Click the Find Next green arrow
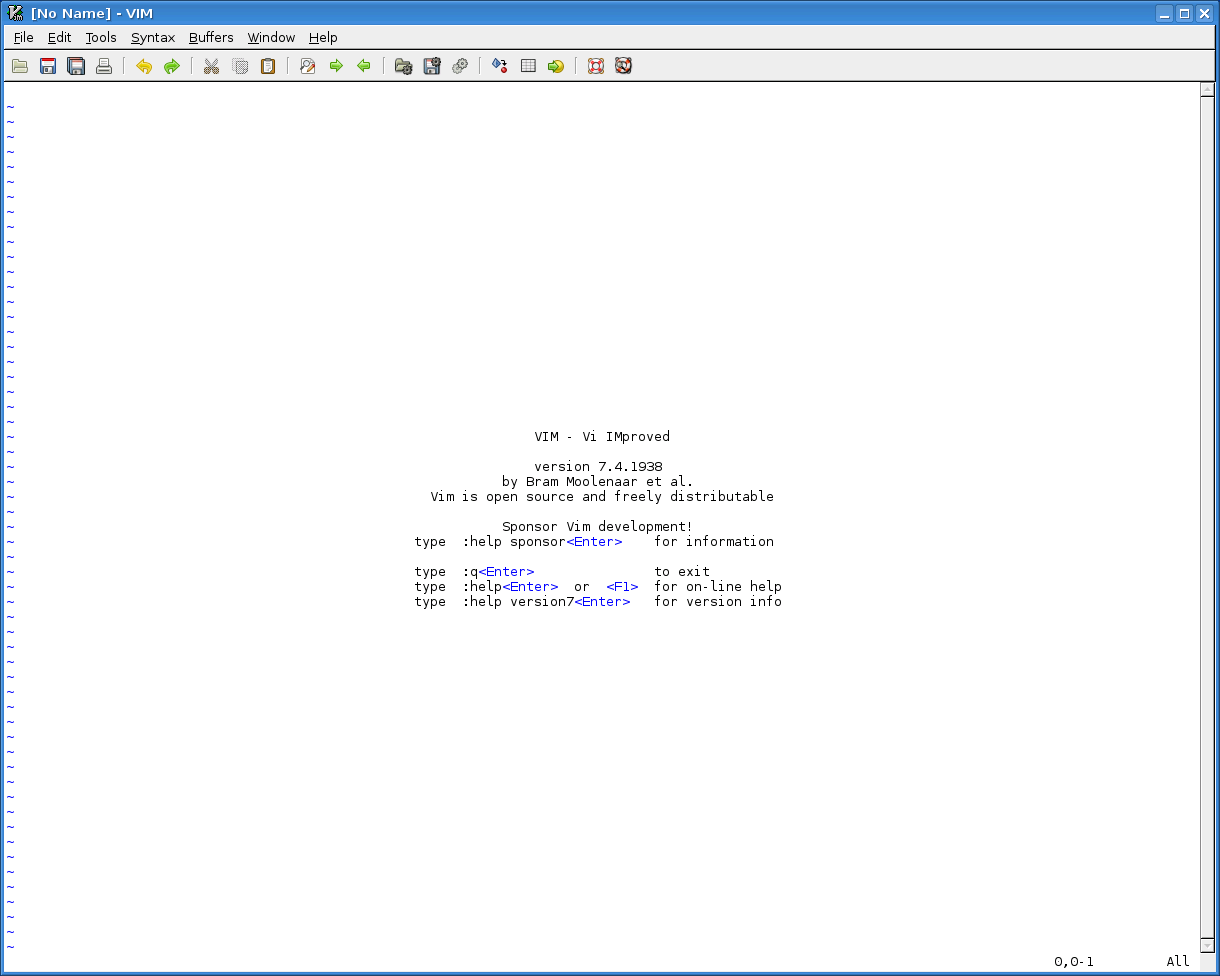 pyautogui.click(x=336, y=66)
